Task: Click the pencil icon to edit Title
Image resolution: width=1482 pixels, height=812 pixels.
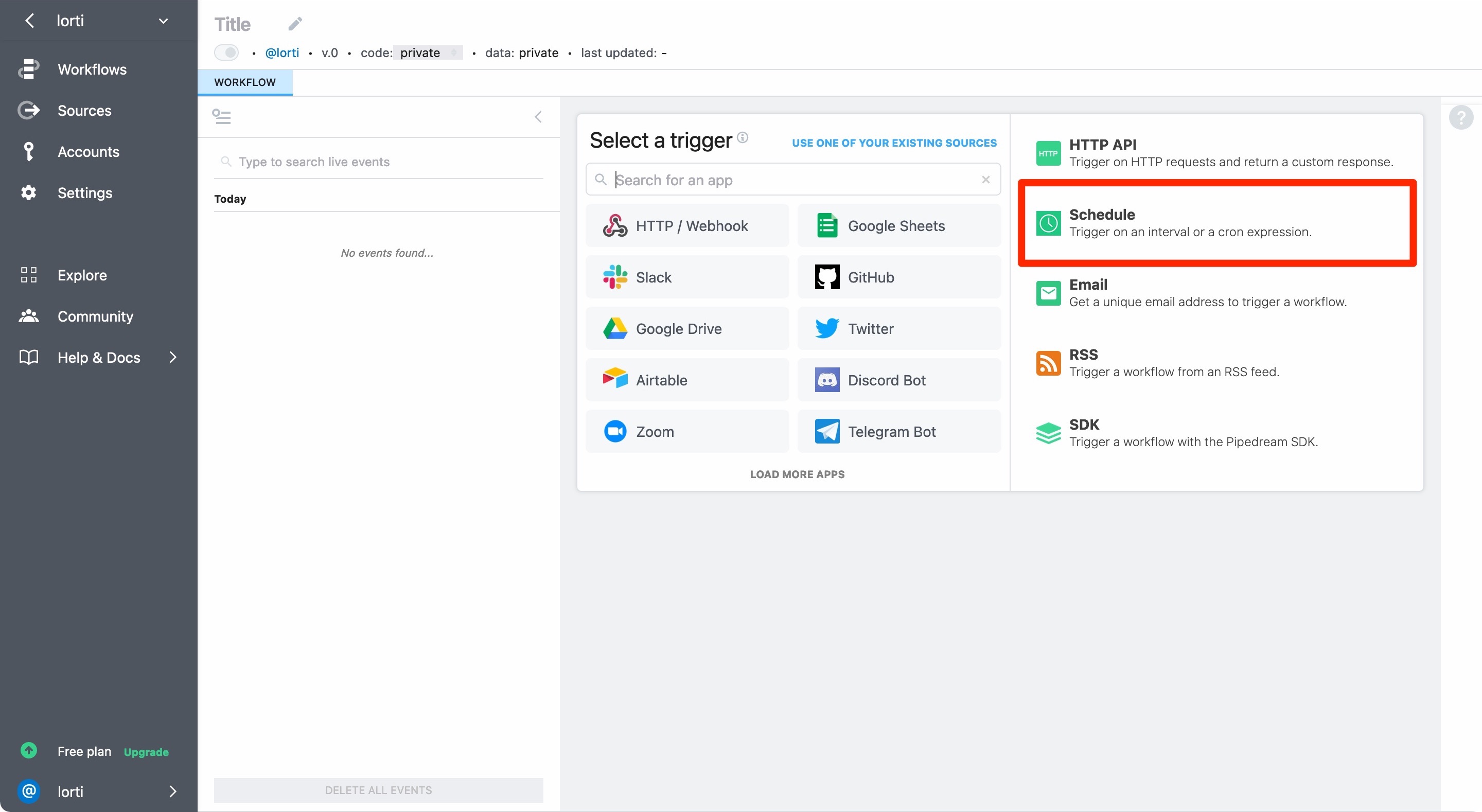Action: tap(294, 24)
